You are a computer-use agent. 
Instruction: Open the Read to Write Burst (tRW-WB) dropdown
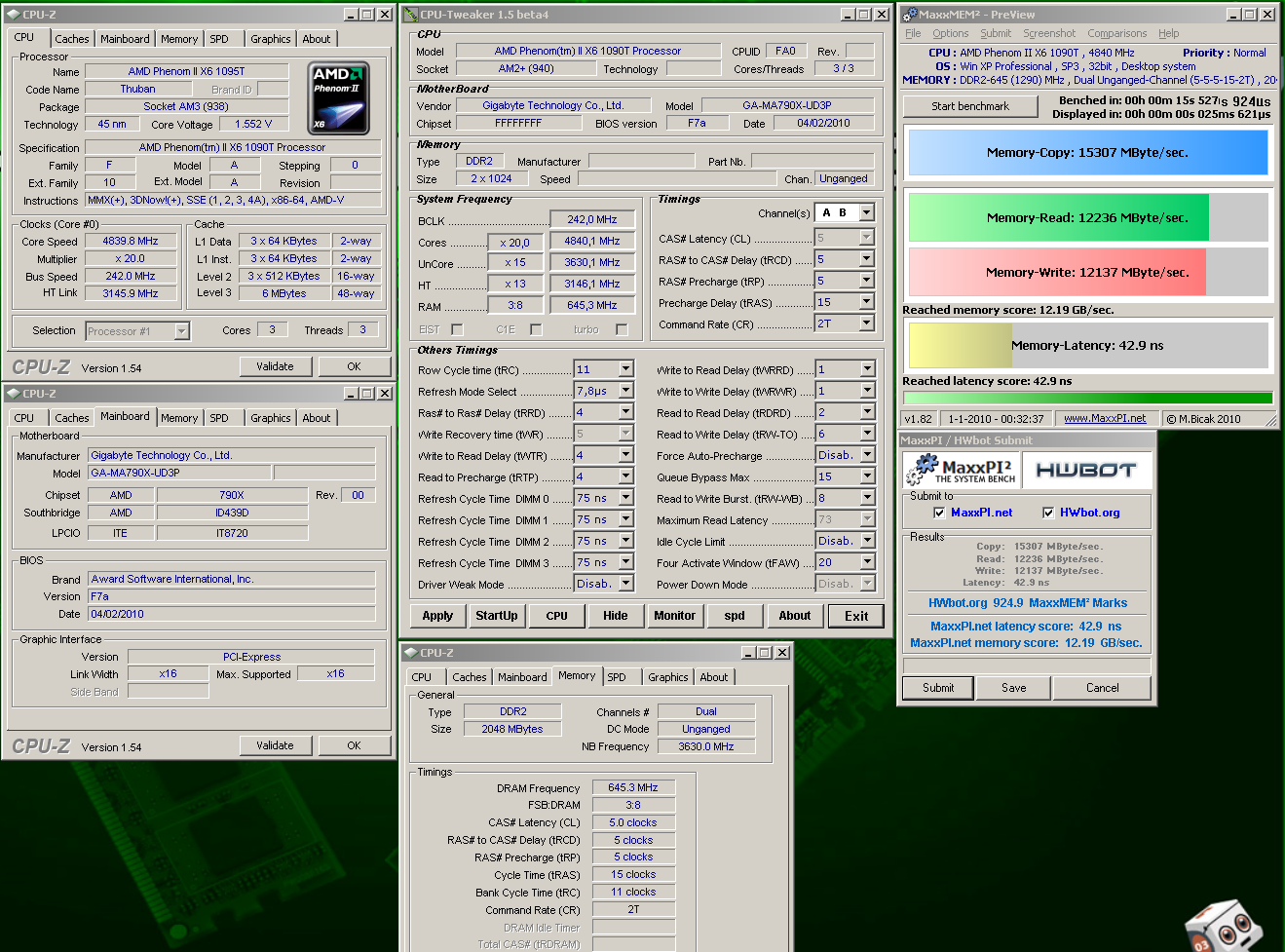(x=866, y=498)
